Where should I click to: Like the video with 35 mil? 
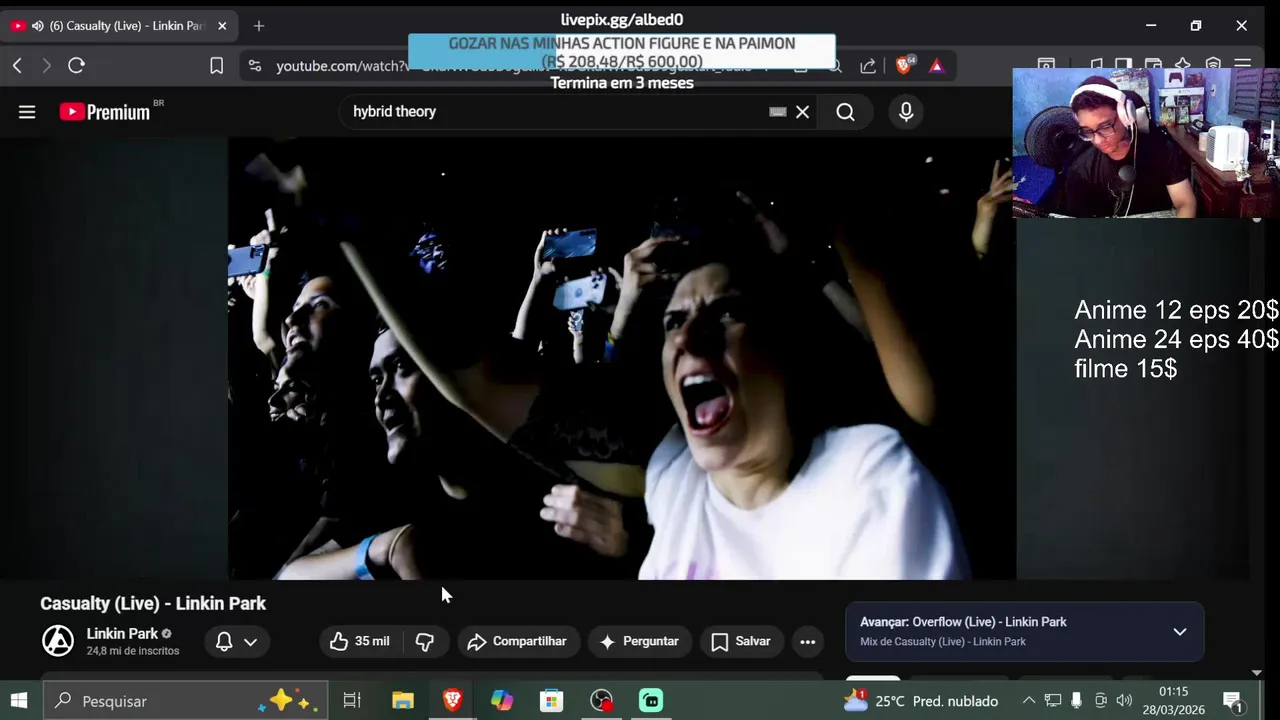click(360, 642)
